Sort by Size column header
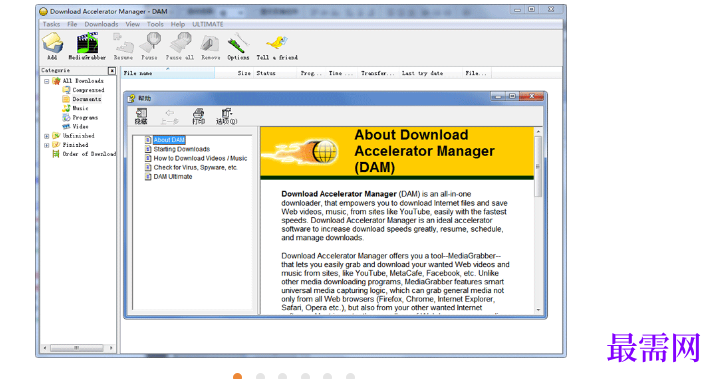Image resolution: width=719 pixels, height=379 pixels. pyautogui.click(x=234, y=73)
